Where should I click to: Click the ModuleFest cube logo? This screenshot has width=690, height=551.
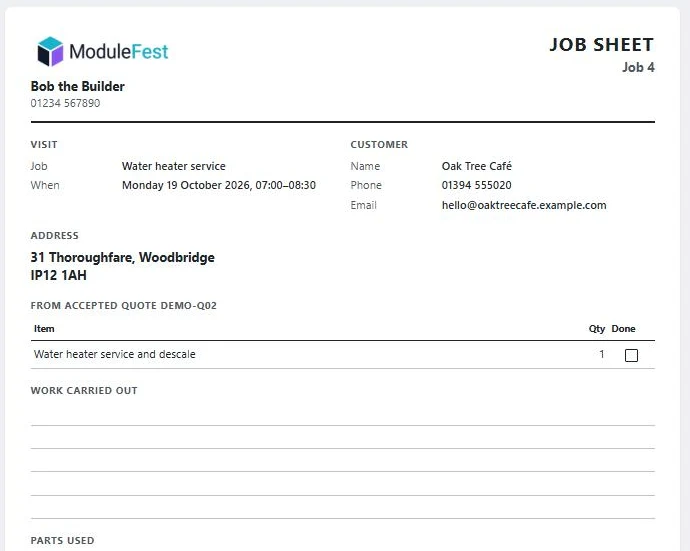50,51
